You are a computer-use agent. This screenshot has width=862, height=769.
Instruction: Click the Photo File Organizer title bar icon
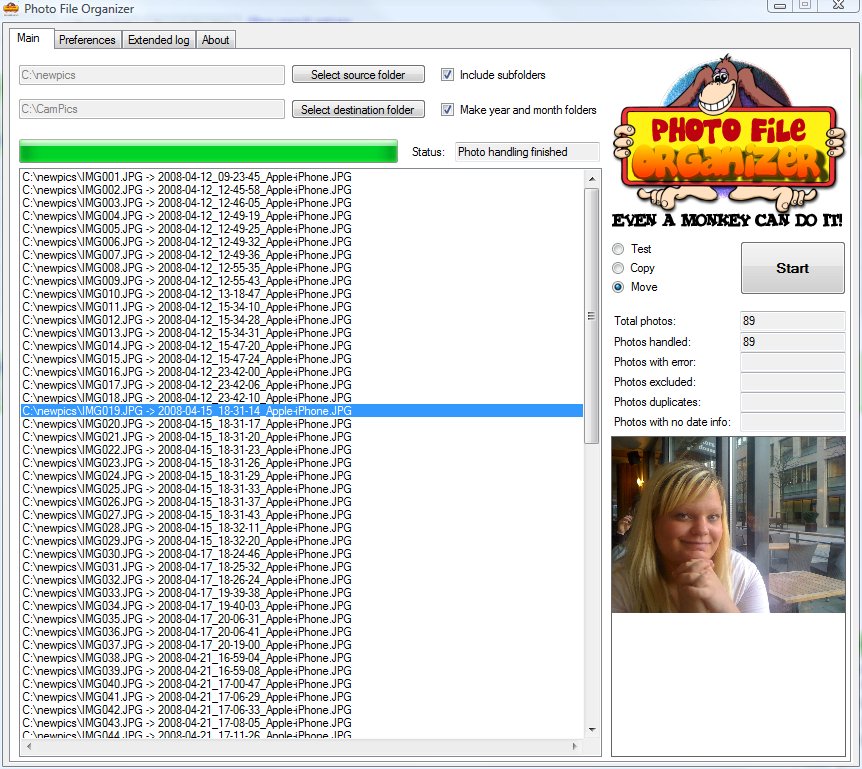click(10, 9)
